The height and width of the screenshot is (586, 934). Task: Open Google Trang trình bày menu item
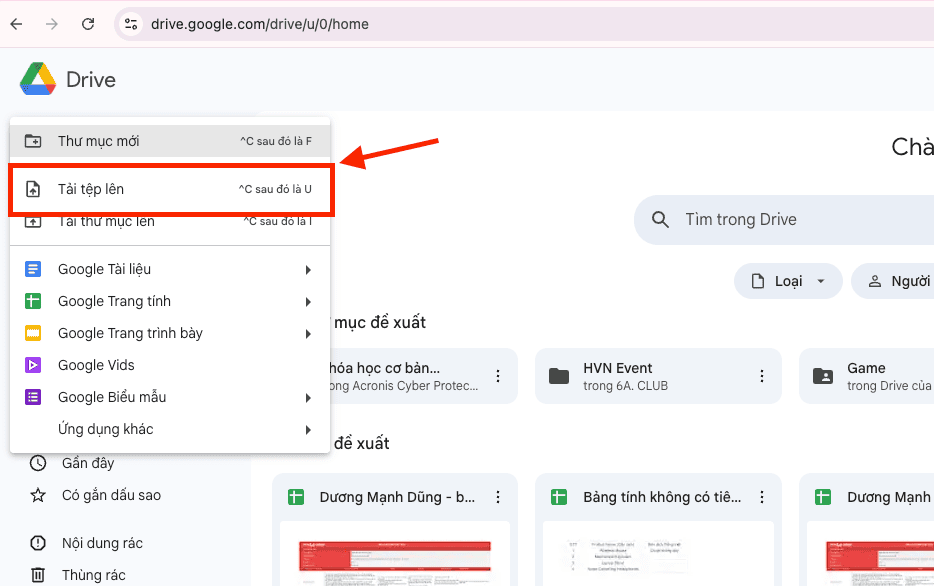[170, 333]
